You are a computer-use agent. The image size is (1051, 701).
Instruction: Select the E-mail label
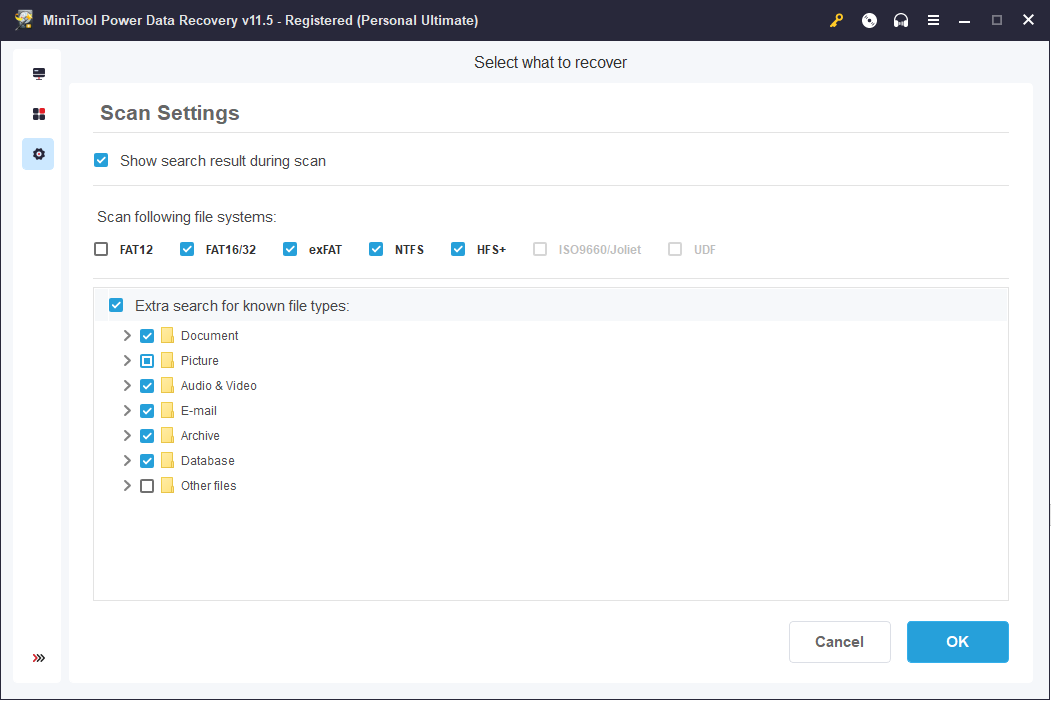click(198, 411)
